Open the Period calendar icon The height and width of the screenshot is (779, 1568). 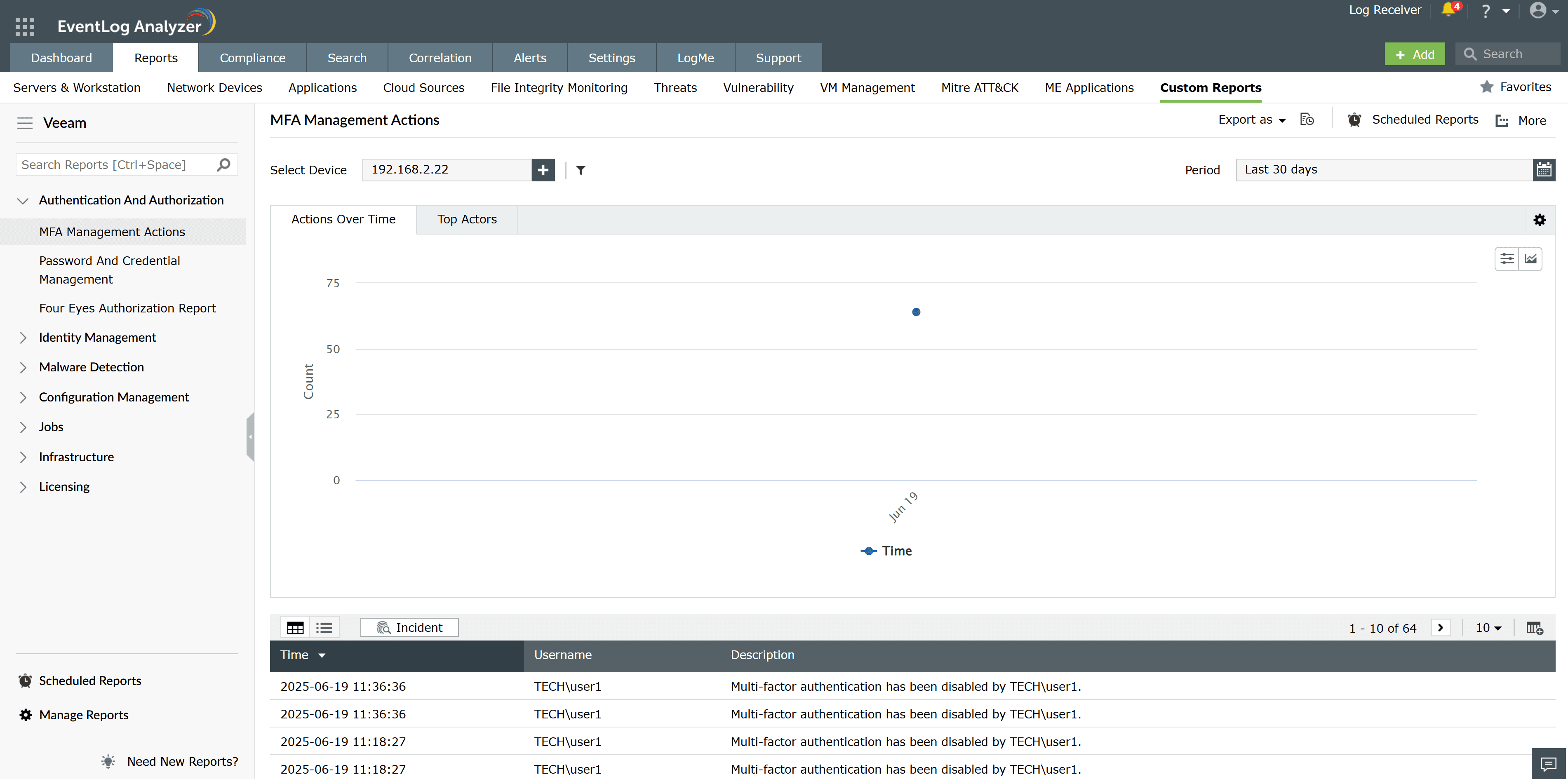point(1544,170)
